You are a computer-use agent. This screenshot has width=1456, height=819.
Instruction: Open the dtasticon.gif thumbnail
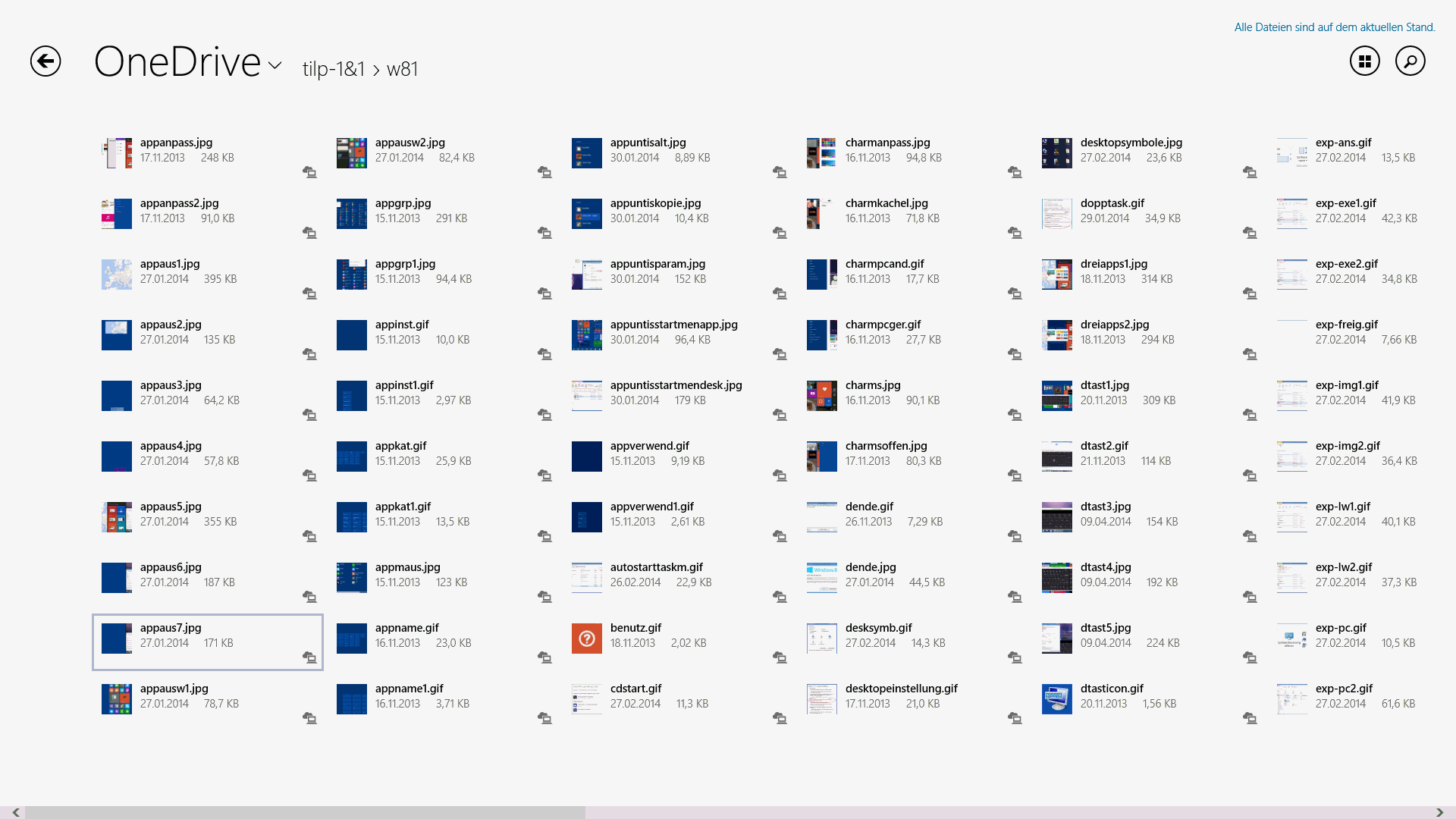[x=1056, y=699]
